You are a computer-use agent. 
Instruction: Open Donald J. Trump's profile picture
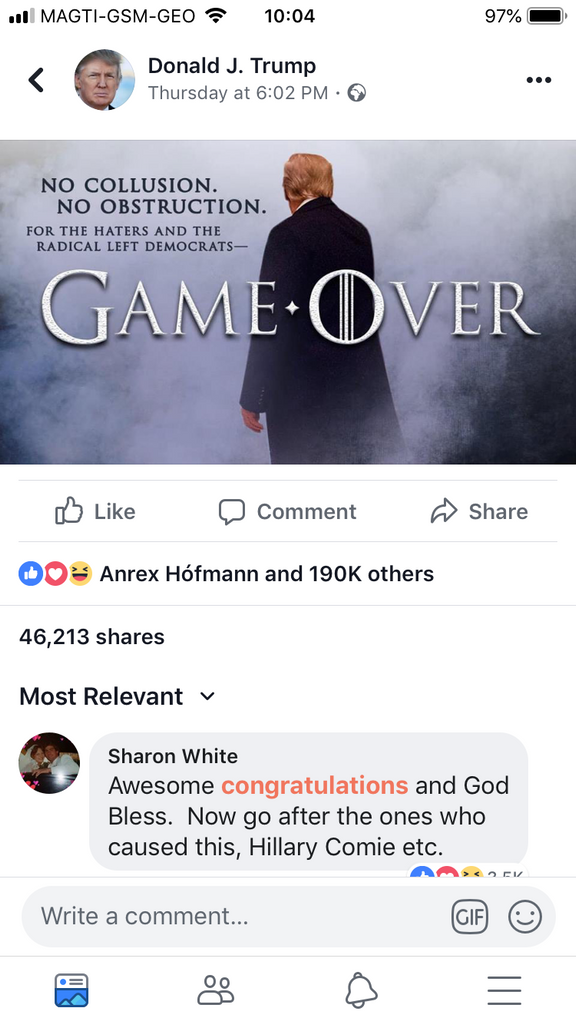pos(104,80)
